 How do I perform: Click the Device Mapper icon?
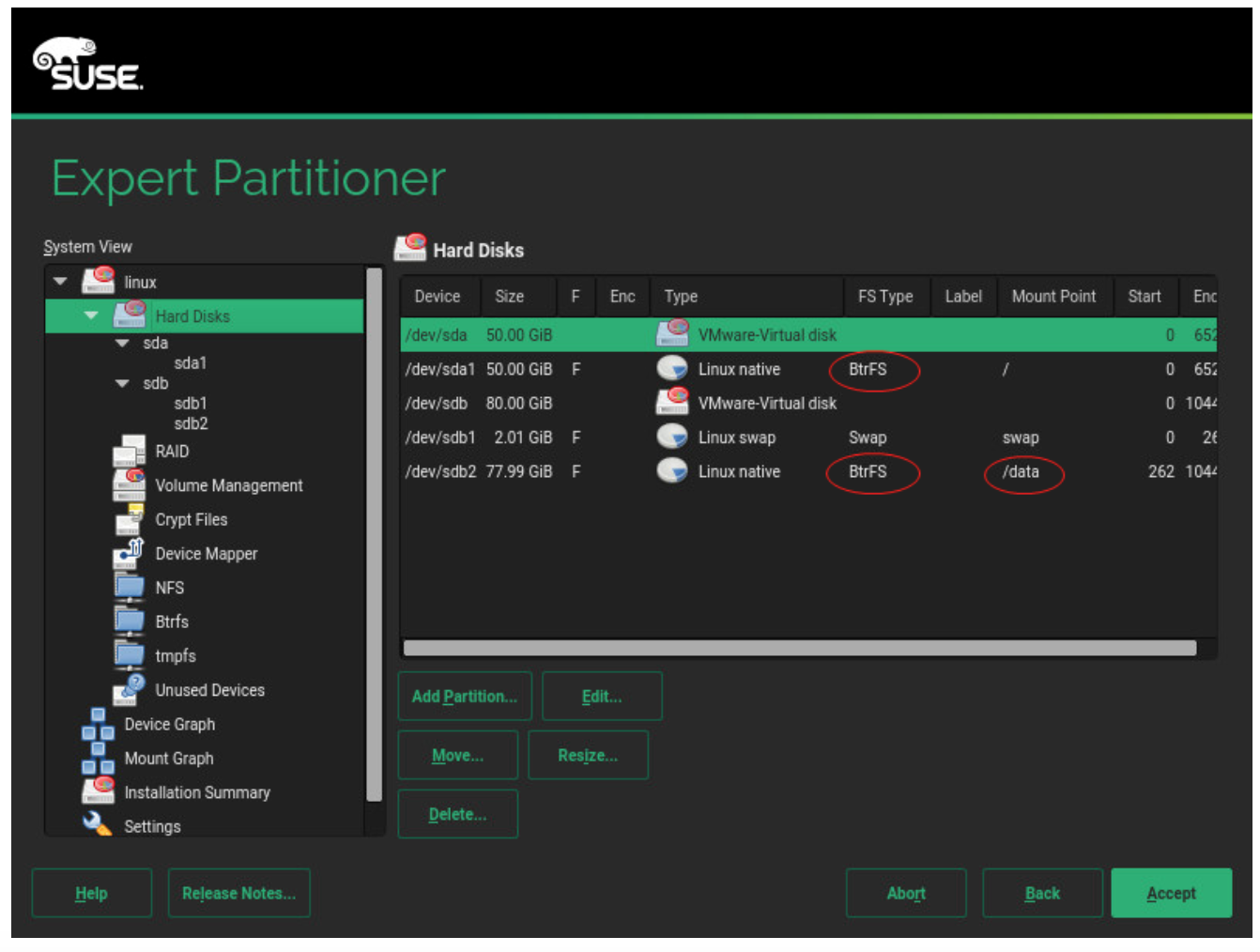click(129, 554)
